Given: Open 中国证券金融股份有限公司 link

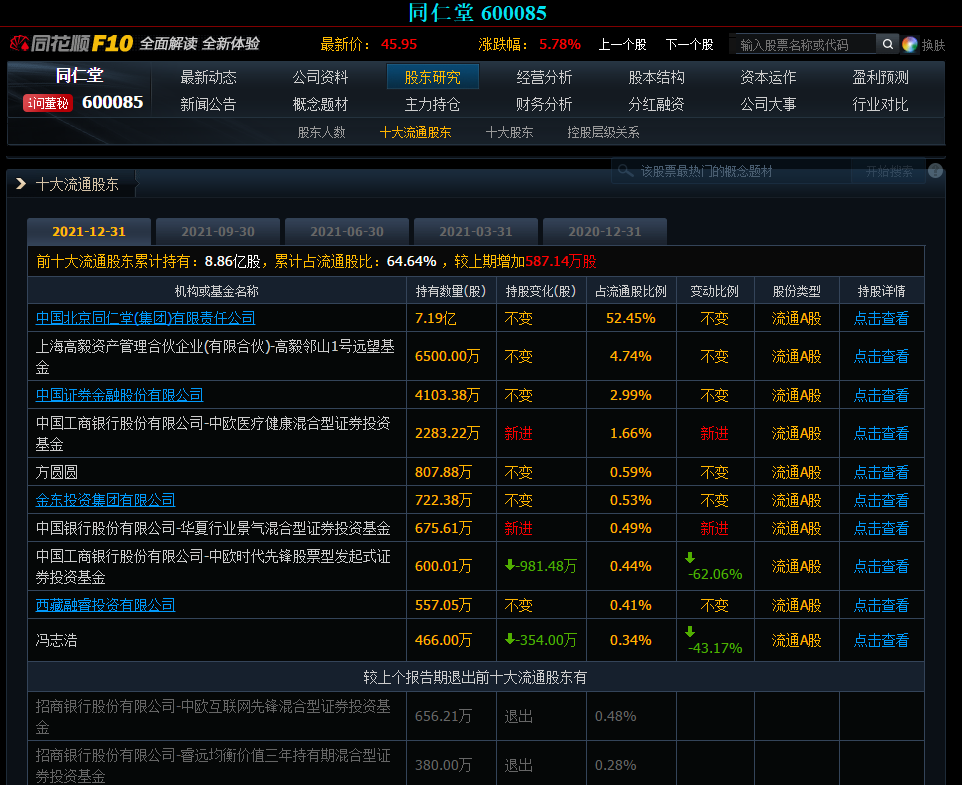Looking at the screenshot, I should pyautogui.click(x=119, y=395).
